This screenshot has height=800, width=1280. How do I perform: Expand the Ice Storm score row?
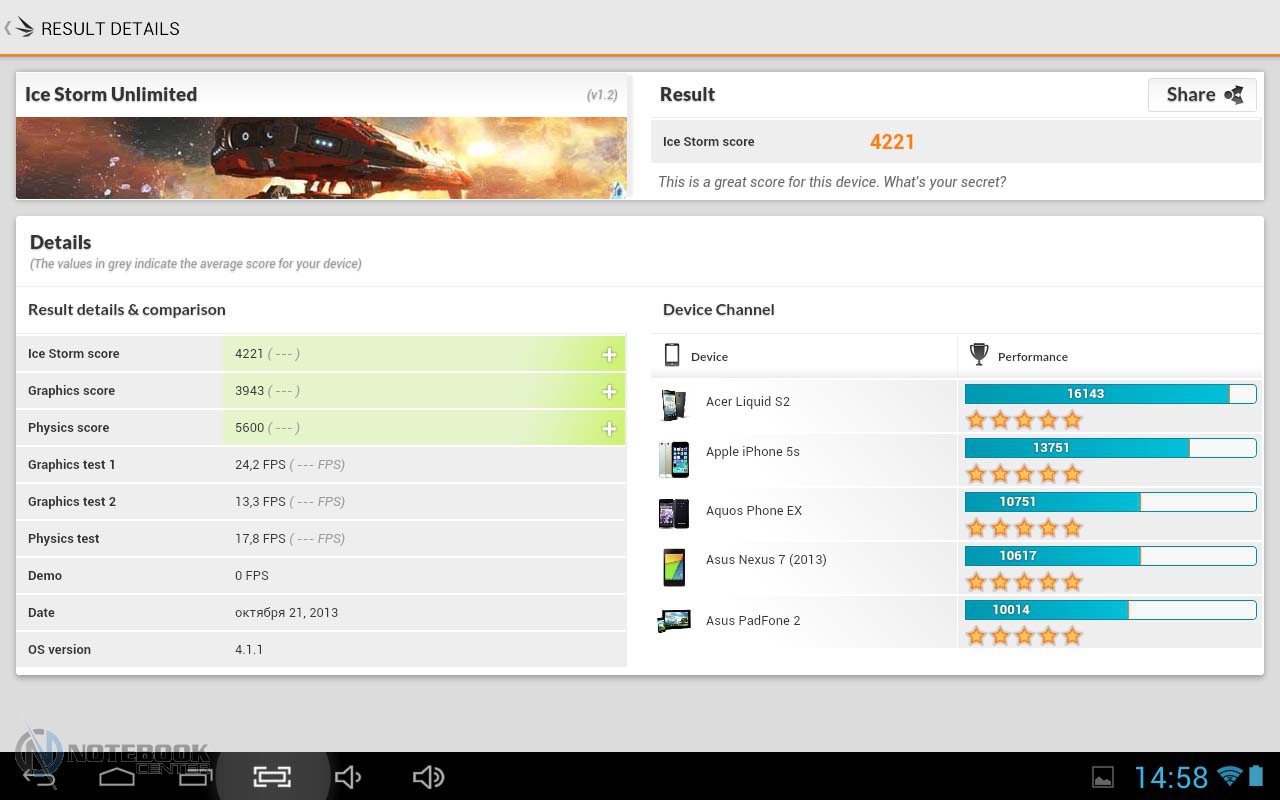[x=608, y=354]
